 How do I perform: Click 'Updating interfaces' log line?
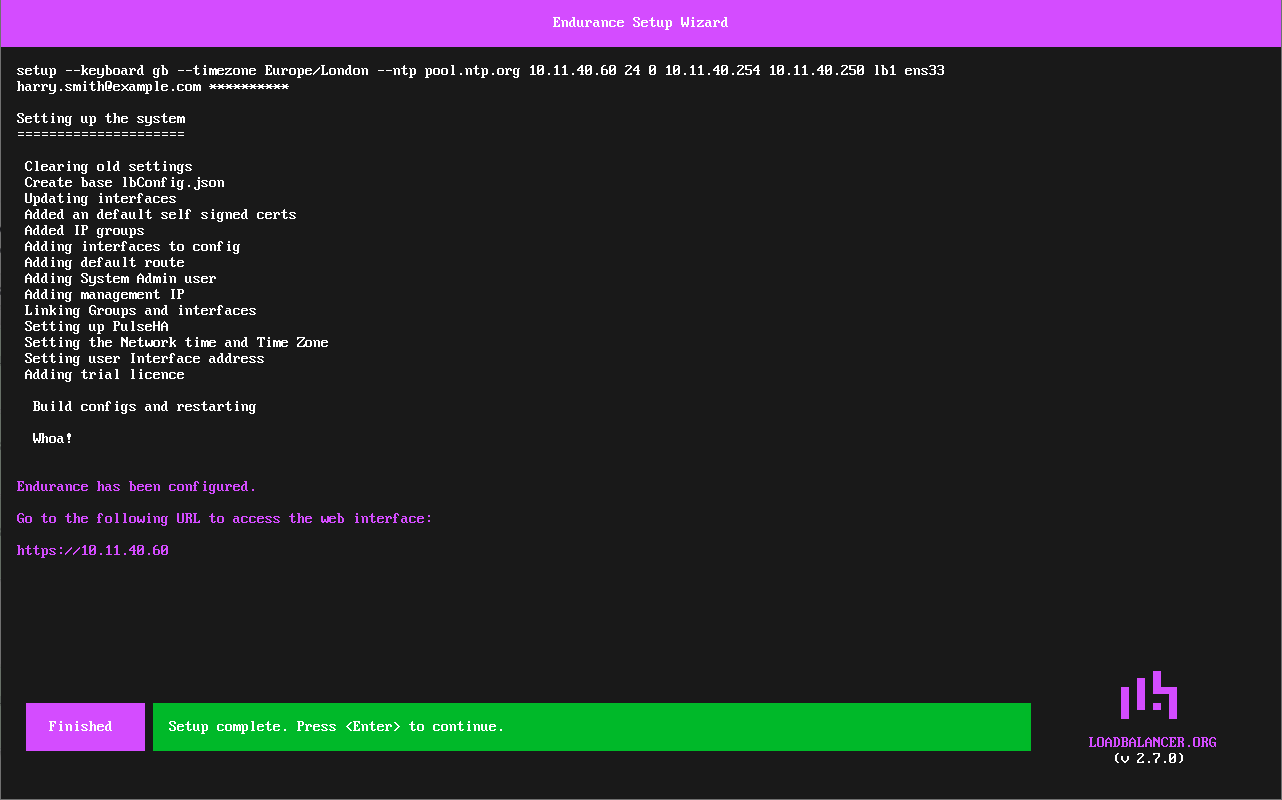101,199
